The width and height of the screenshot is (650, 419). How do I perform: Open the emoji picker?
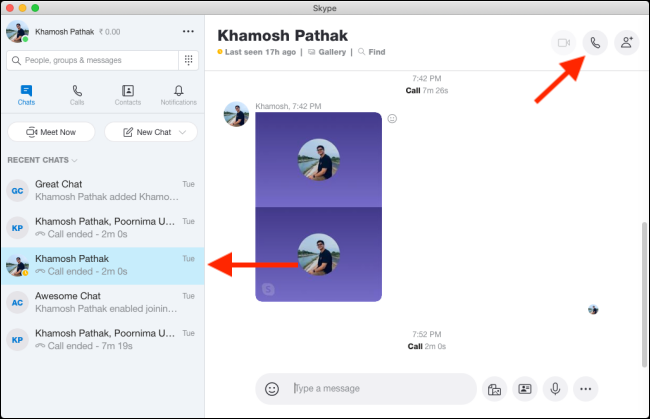(x=271, y=388)
